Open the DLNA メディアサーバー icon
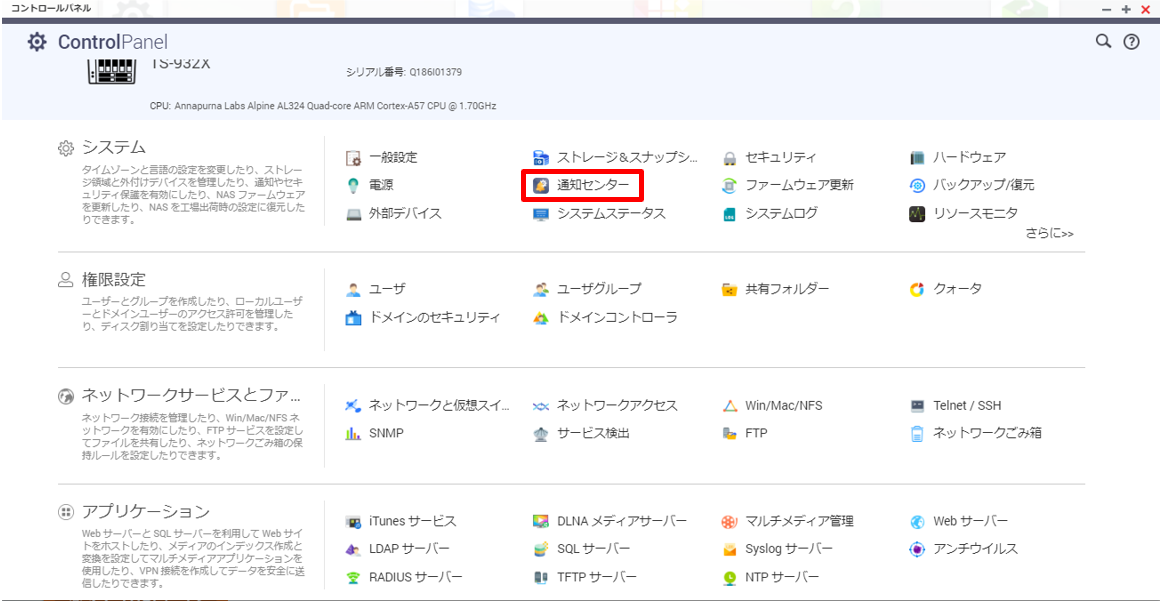 coord(541,522)
